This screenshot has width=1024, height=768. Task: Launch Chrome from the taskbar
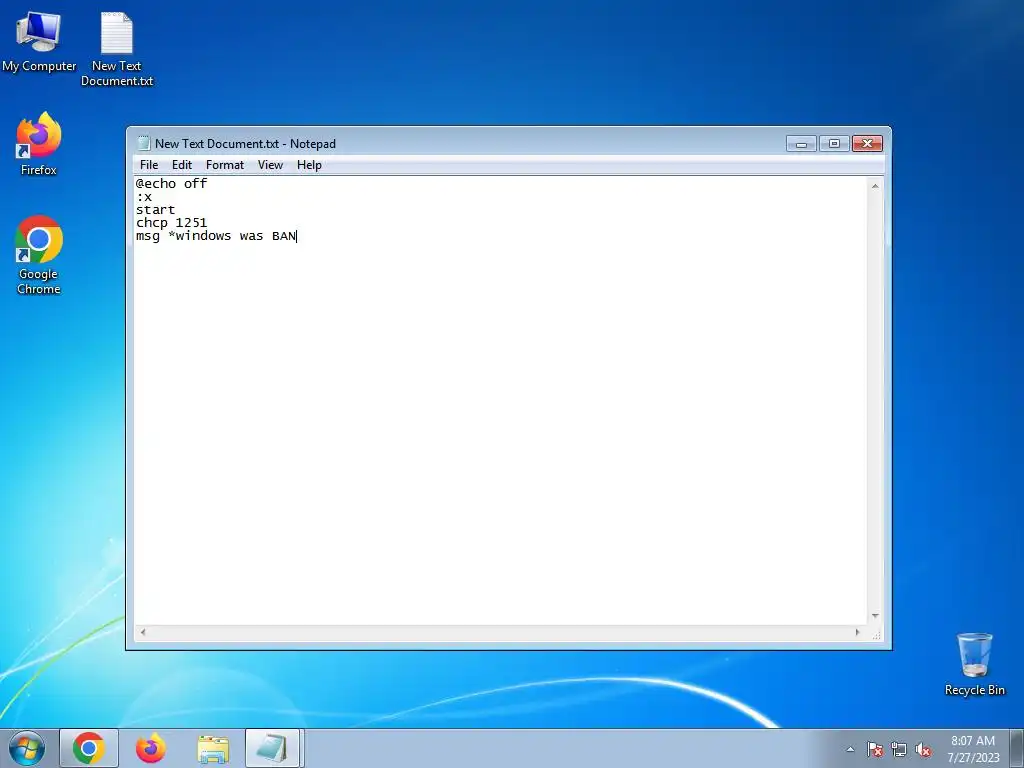click(89, 748)
